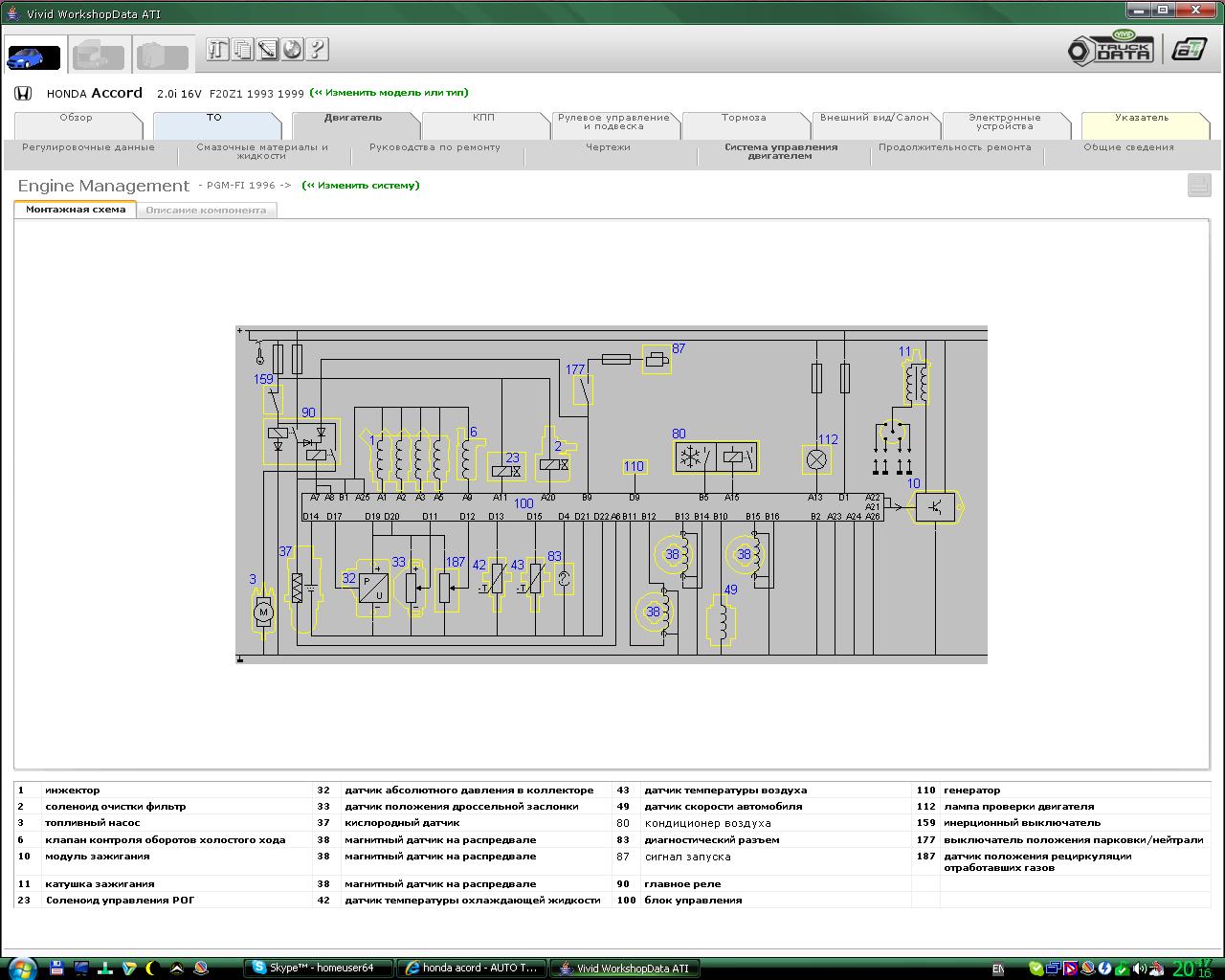This screenshot has width=1225, height=980.
Task: Click the tools wrench toolbar icon
Action: click(x=218, y=50)
